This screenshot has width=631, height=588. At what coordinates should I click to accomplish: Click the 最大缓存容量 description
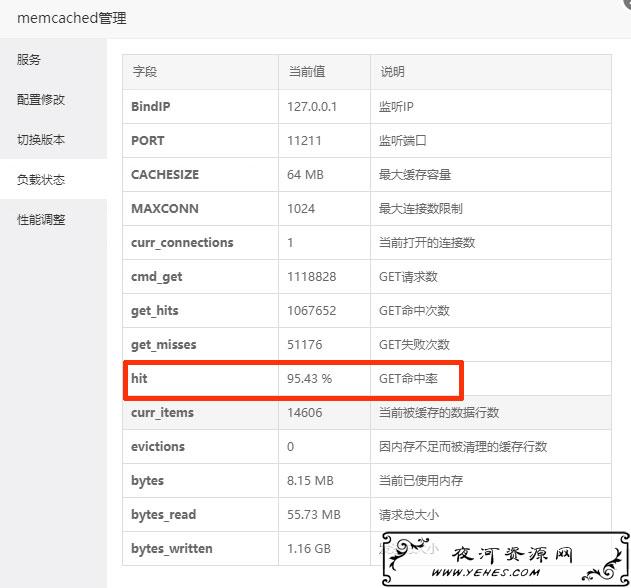click(415, 175)
